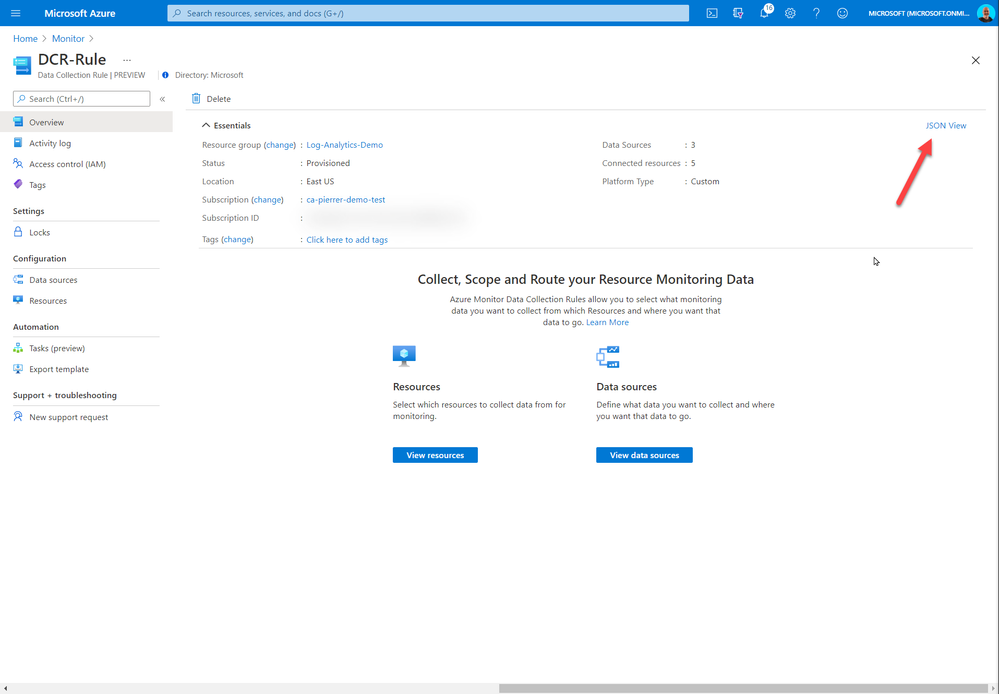Click the Delete trash can icon
Image resolution: width=999 pixels, height=694 pixels.
tap(196, 99)
